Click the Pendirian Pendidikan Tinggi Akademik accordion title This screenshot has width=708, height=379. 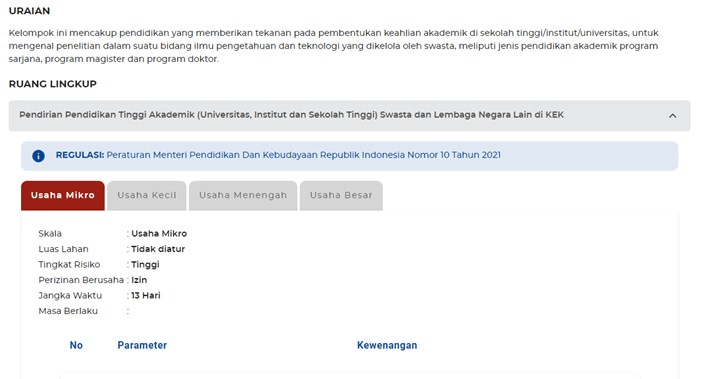click(291, 115)
